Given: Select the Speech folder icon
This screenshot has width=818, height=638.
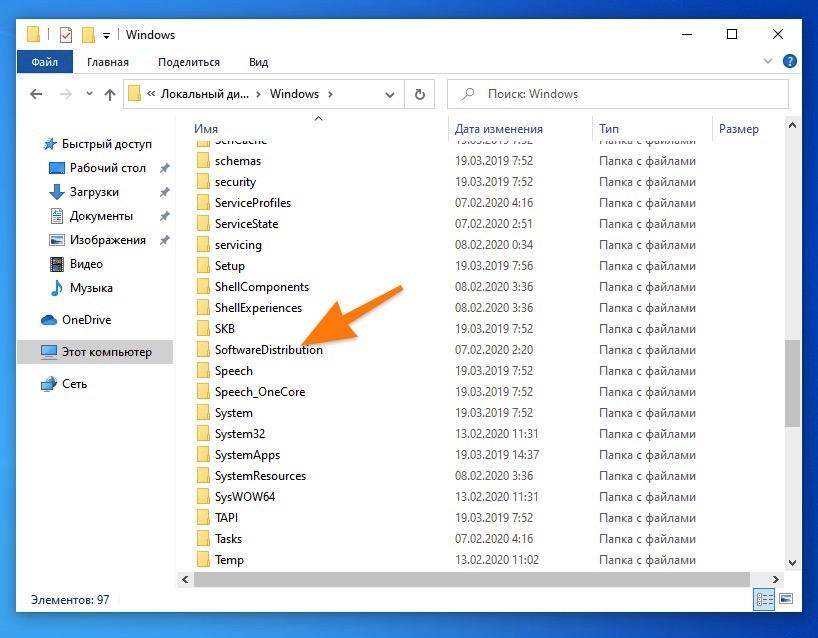Looking at the screenshot, I should tap(203, 370).
